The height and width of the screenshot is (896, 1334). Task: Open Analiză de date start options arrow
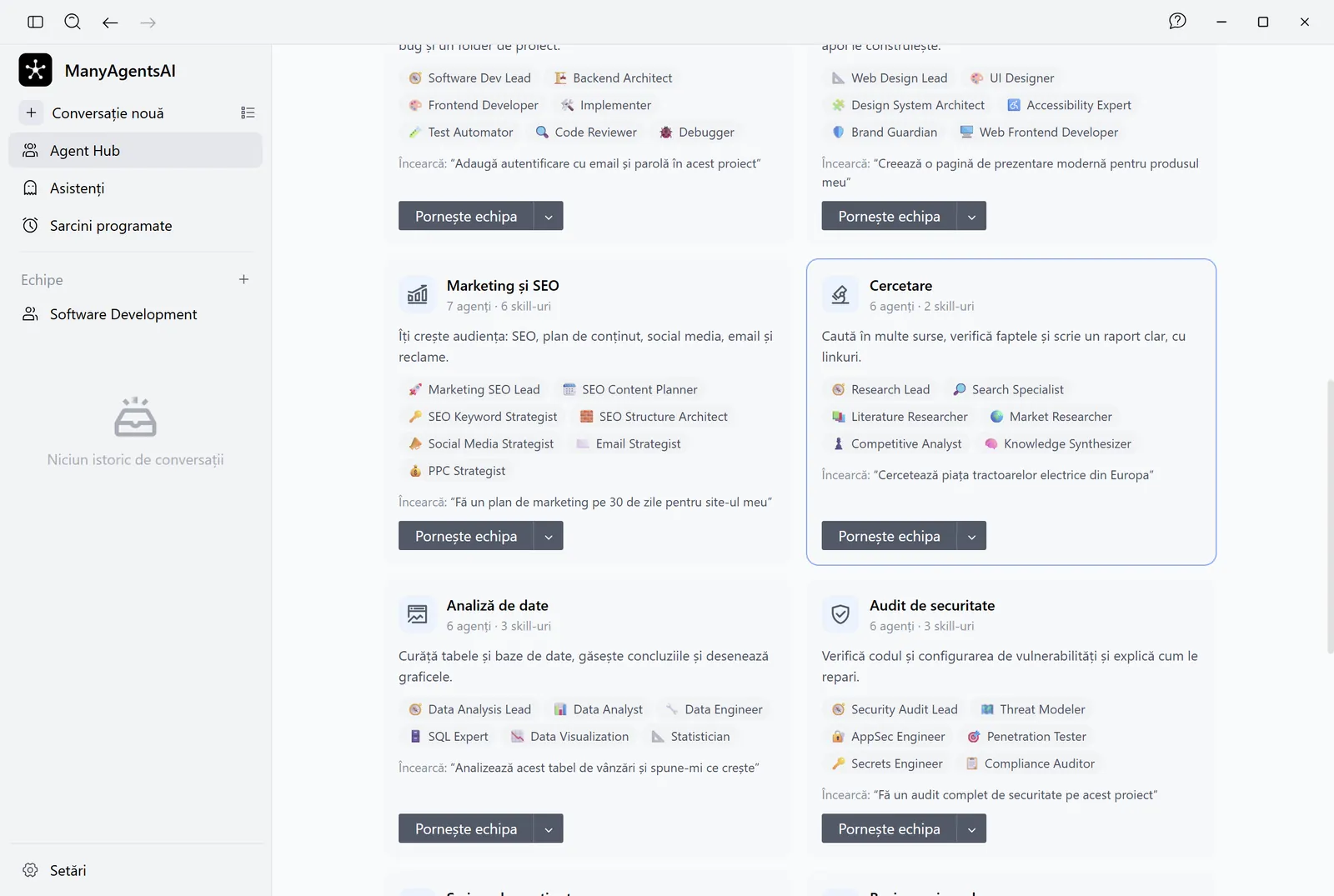point(549,828)
